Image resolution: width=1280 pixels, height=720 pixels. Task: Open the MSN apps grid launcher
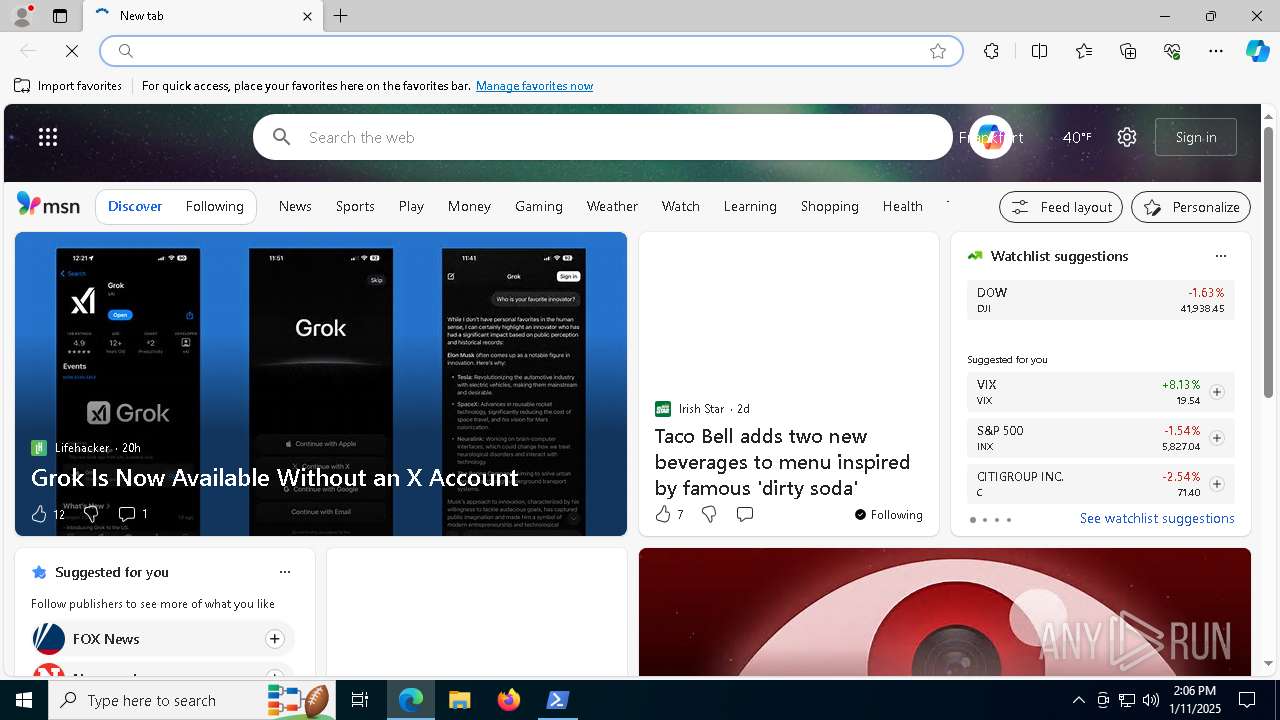pyautogui.click(x=48, y=137)
